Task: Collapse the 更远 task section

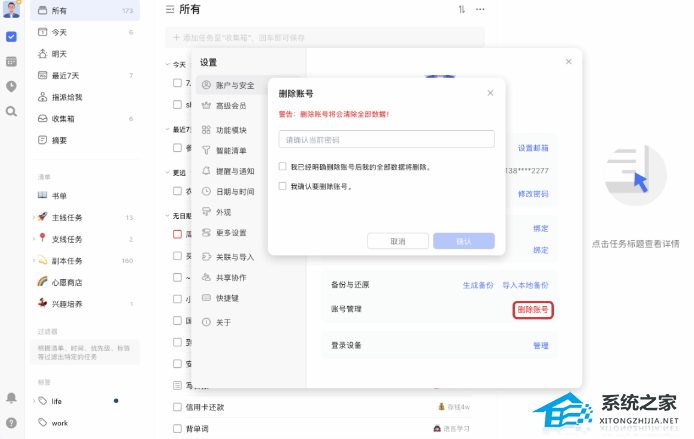Action: pos(167,173)
